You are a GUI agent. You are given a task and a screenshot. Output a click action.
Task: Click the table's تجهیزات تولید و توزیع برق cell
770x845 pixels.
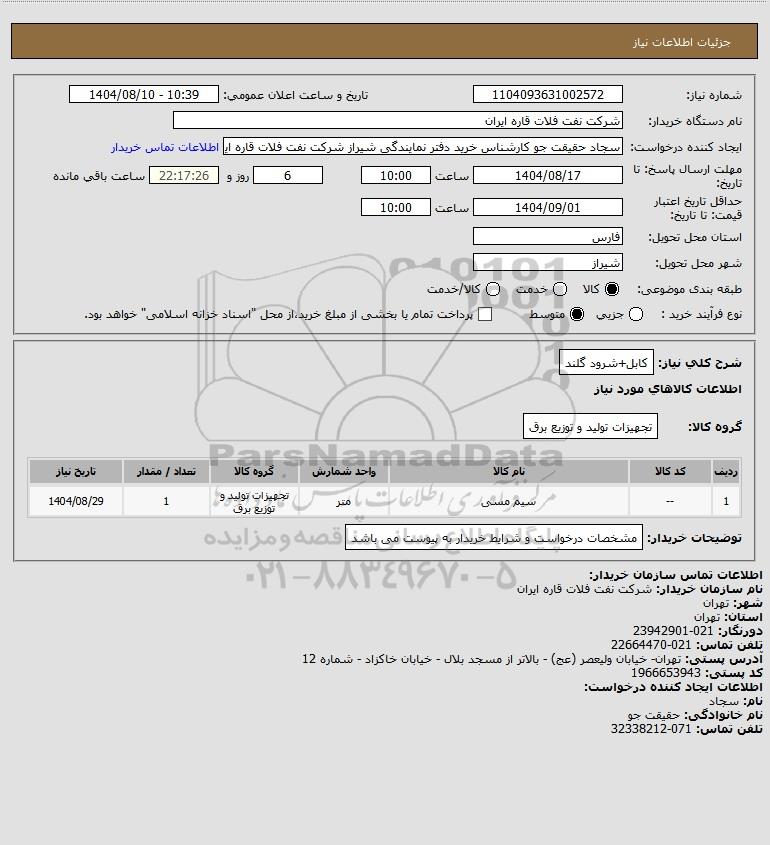coord(254,501)
